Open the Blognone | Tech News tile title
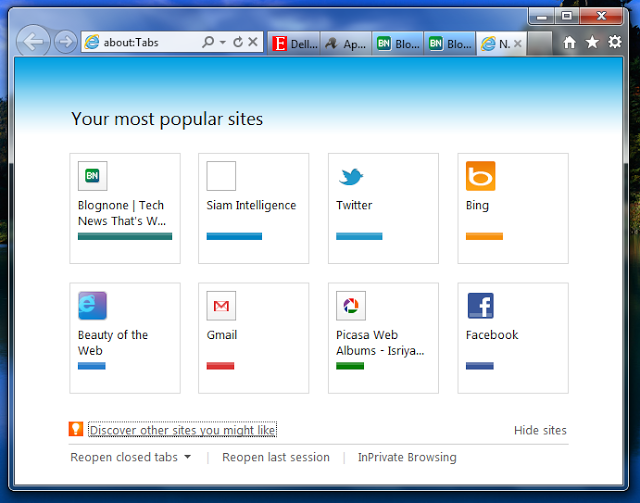This screenshot has height=503, width=640. point(122,213)
